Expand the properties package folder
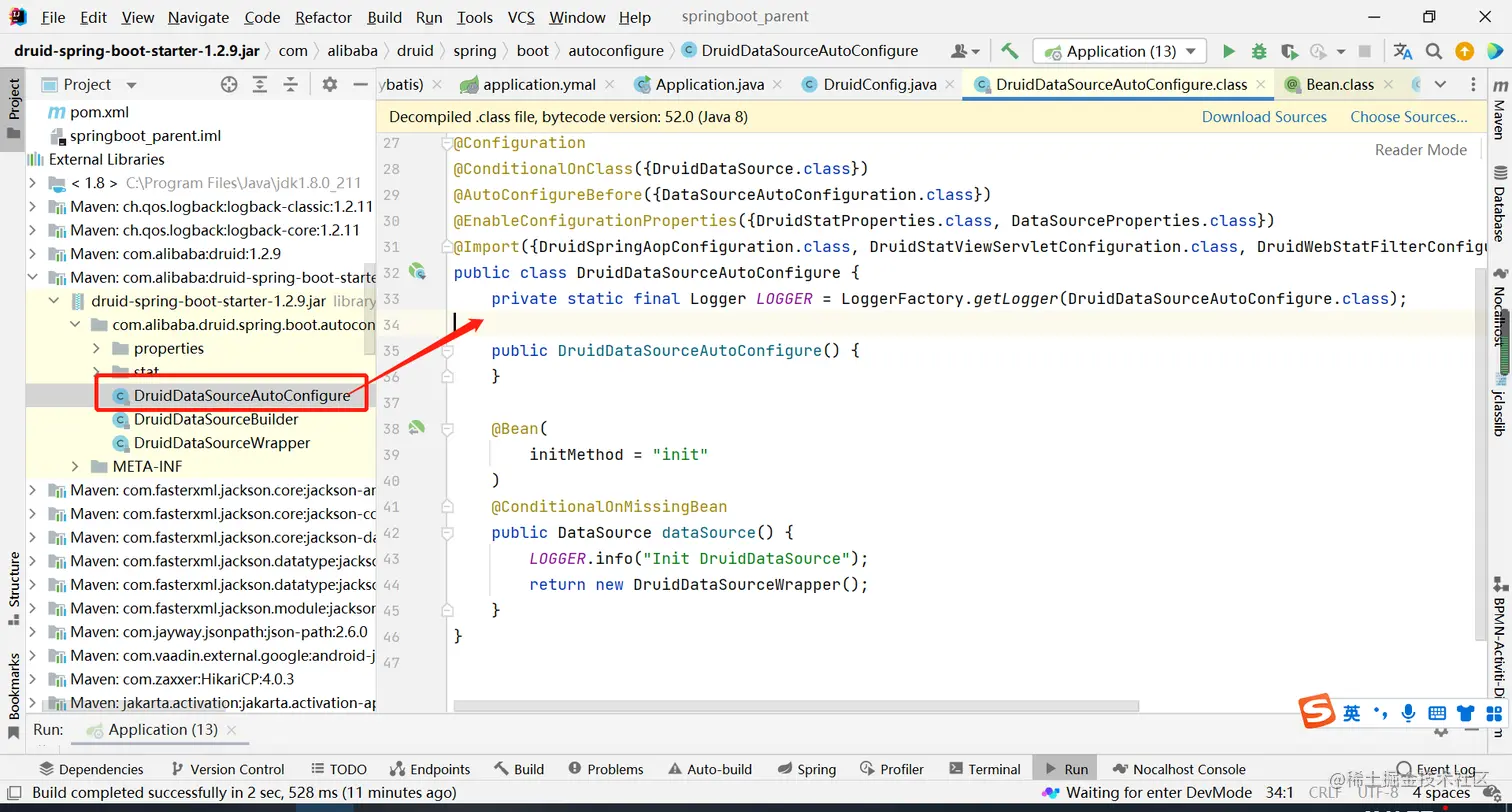The height and width of the screenshot is (812, 1512). [x=96, y=348]
